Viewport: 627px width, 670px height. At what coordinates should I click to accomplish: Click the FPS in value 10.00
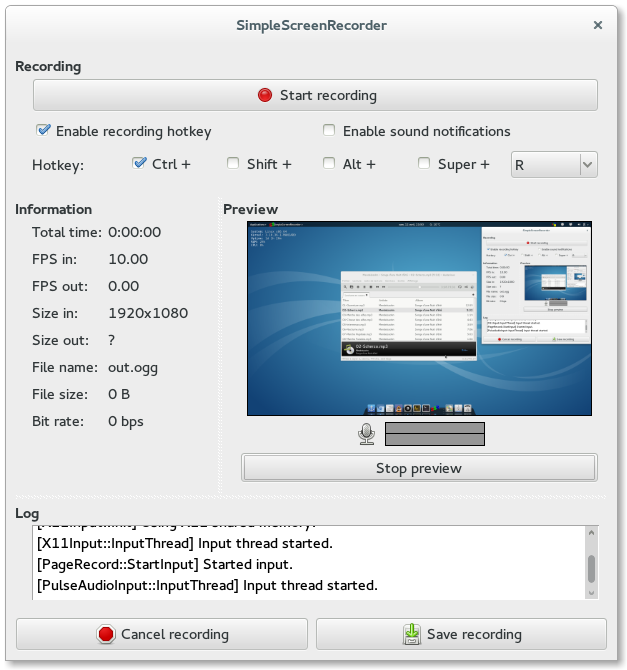(x=128, y=259)
